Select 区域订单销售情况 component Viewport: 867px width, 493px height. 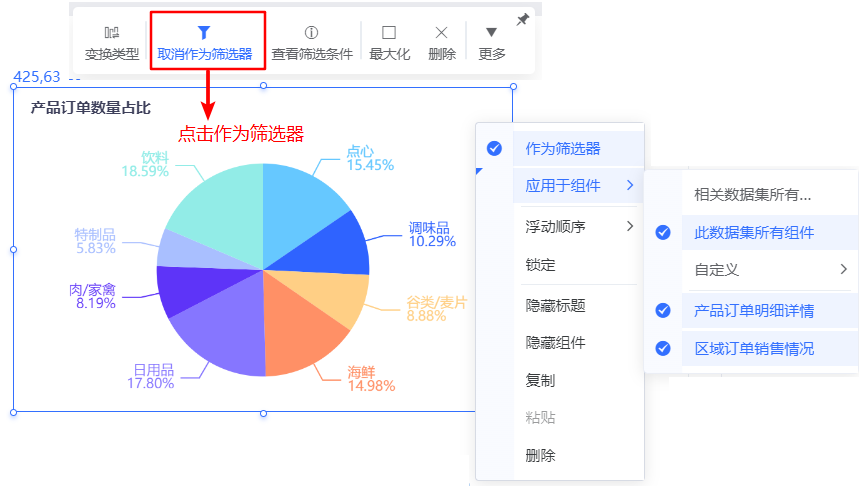[x=770, y=349]
